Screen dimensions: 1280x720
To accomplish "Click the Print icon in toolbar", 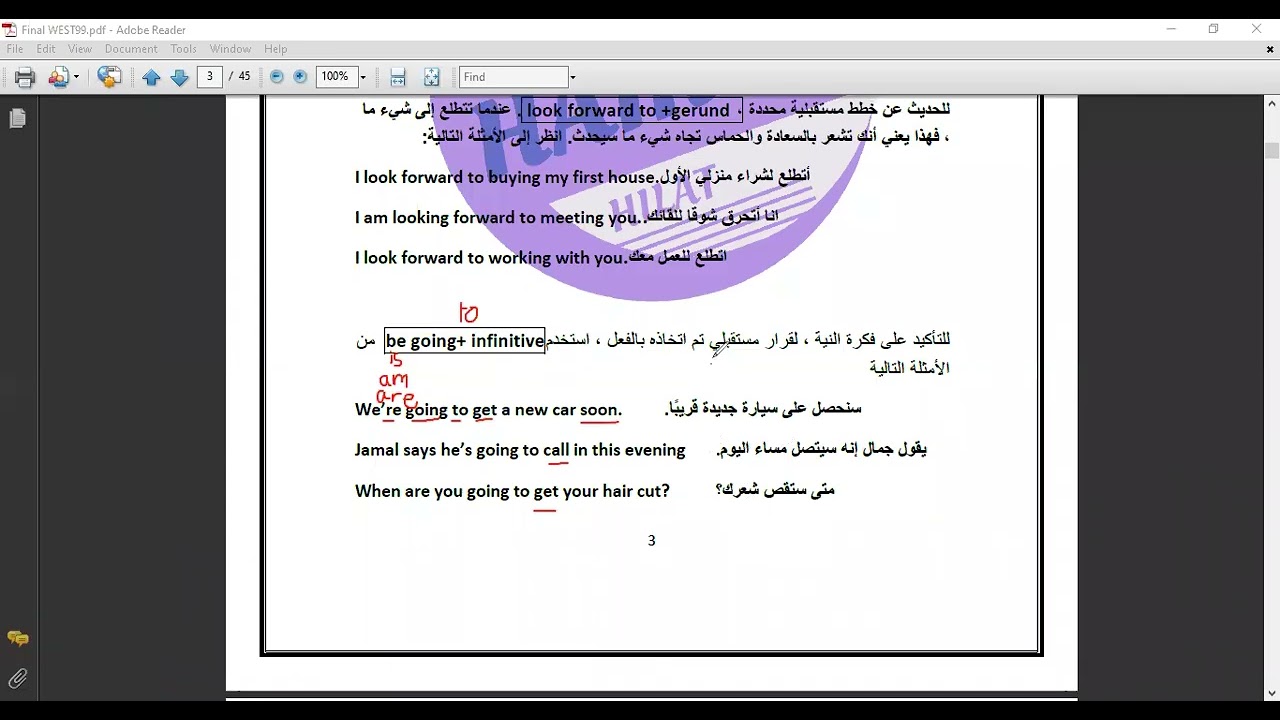I will tap(24, 77).
